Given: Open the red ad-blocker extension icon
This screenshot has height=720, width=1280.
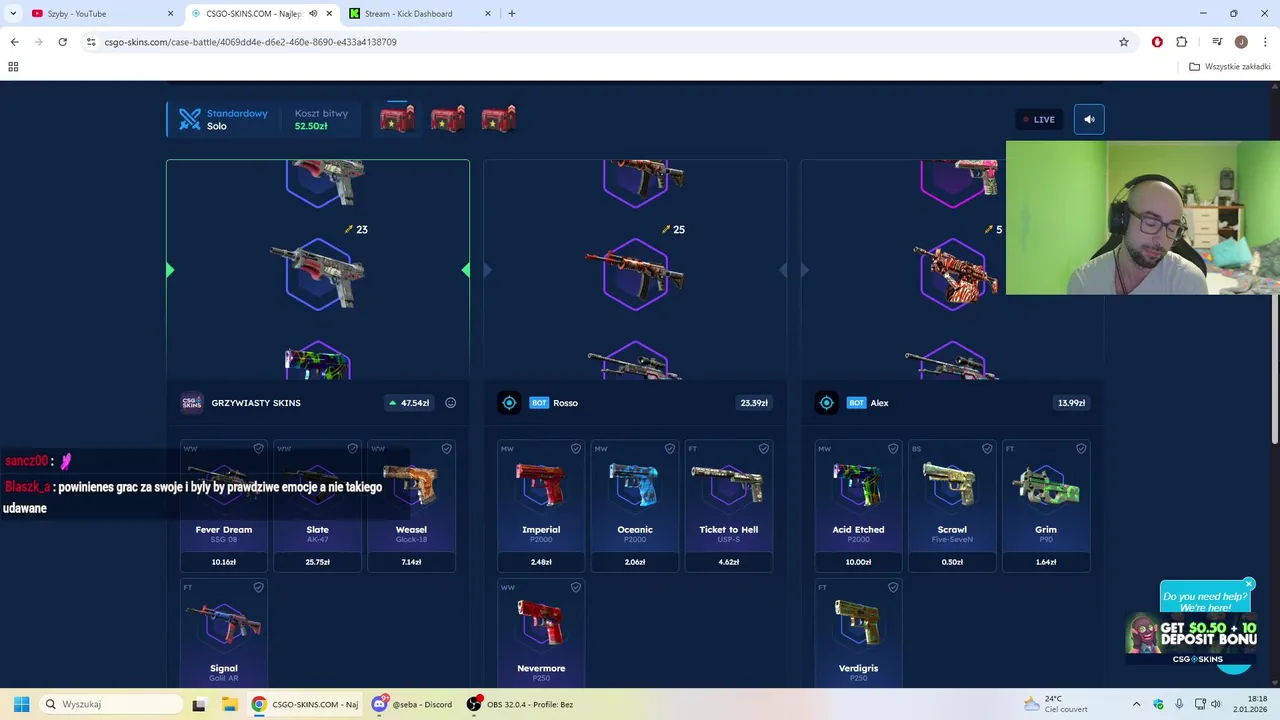Looking at the screenshot, I should pyautogui.click(x=1157, y=42).
